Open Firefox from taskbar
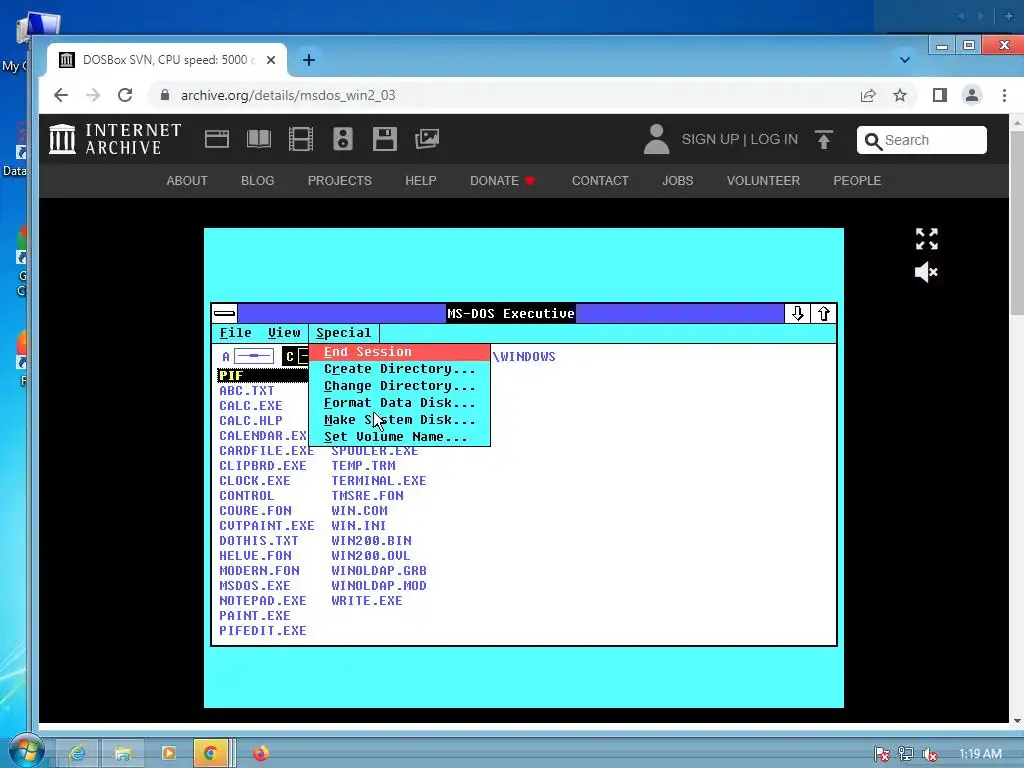Viewport: 1024px width, 768px height. click(261, 753)
